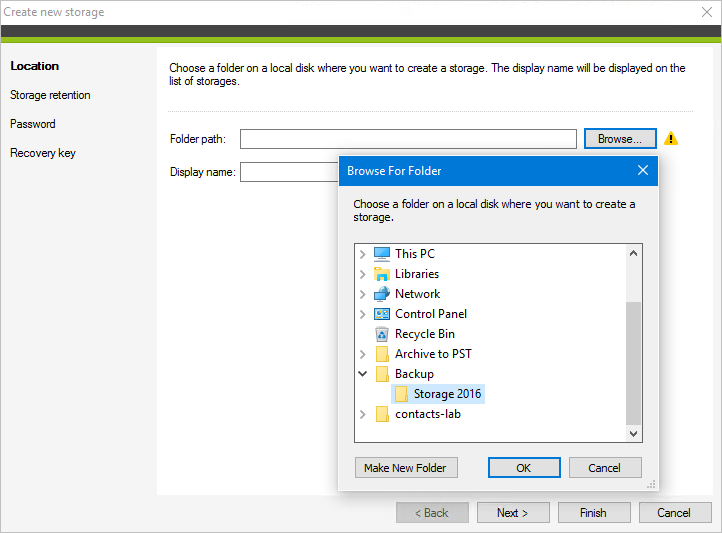Select the This PC label
Image resolution: width=722 pixels, height=533 pixels.
[x=415, y=254]
